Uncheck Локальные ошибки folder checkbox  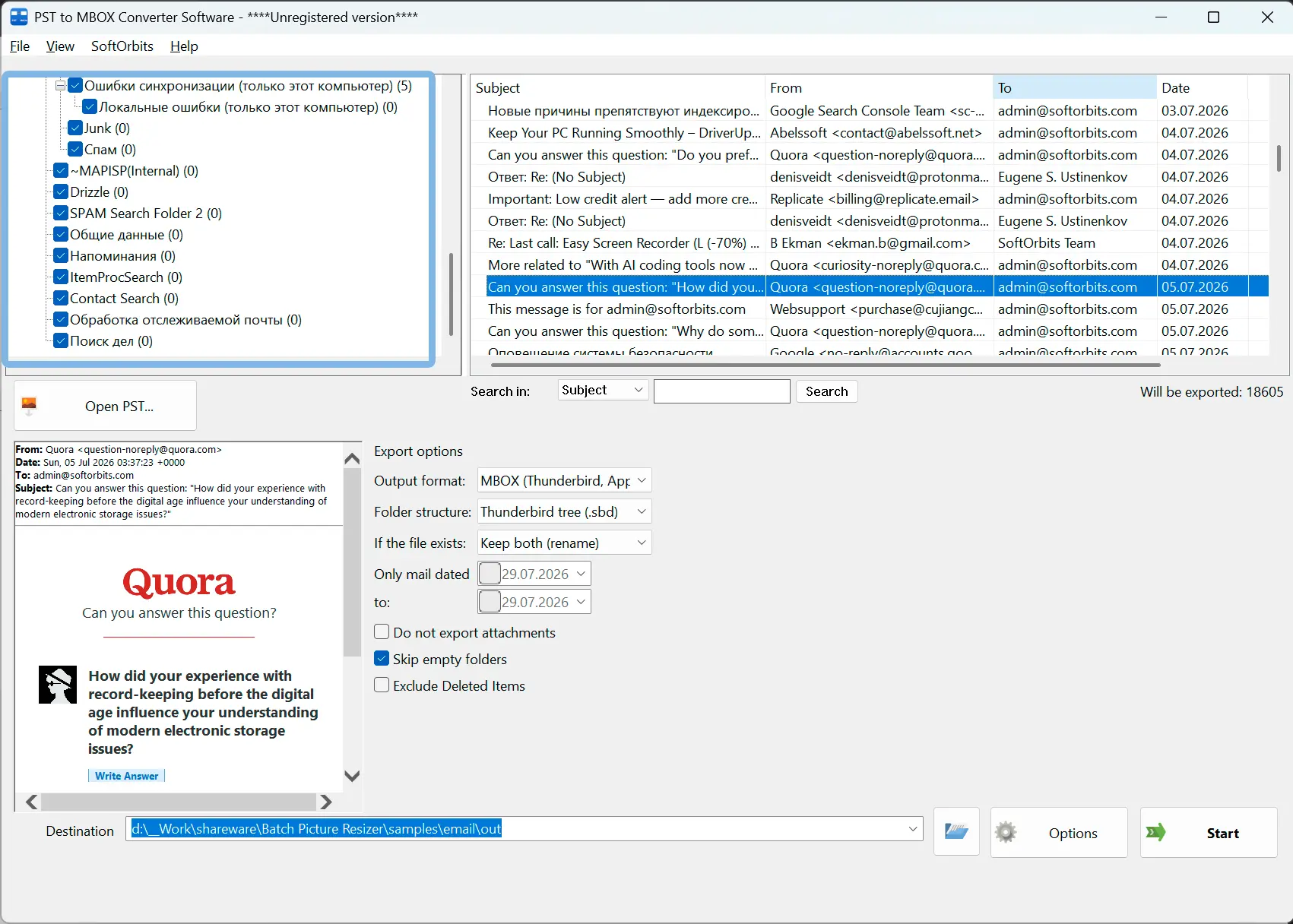90,107
